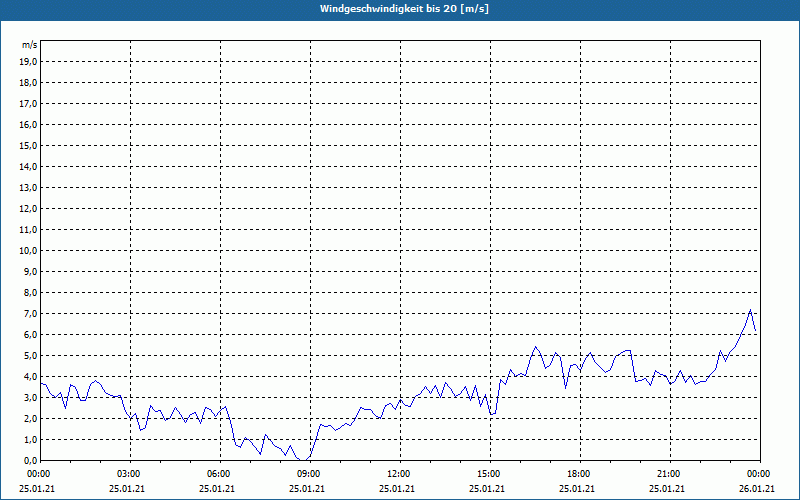This screenshot has width=800, height=500.
Task: Select the 09:00 x-axis label
Action: tap(310, 474)
